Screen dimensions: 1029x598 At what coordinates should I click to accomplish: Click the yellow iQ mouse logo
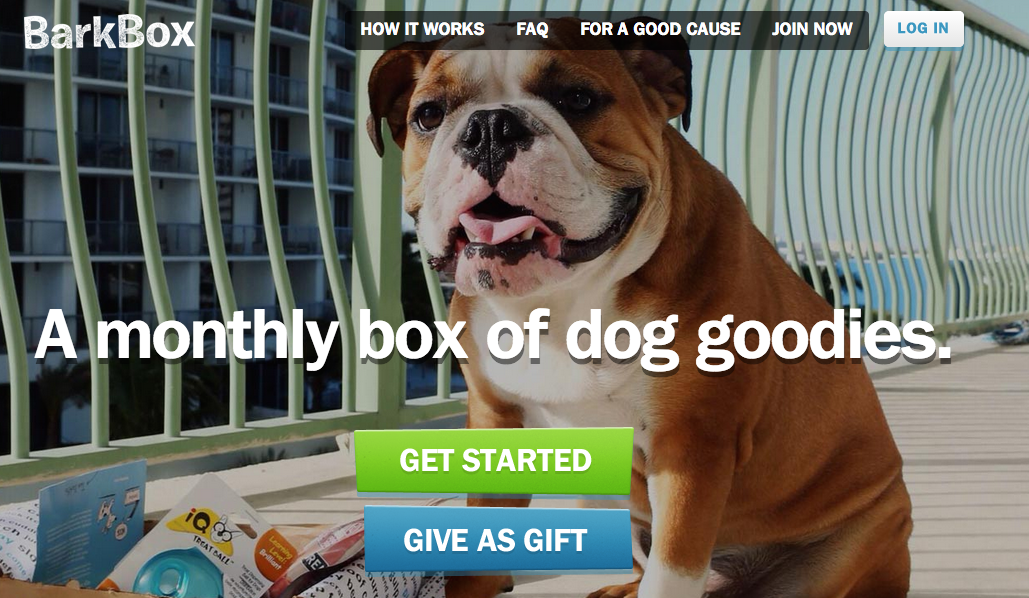(x=200, y=527)
